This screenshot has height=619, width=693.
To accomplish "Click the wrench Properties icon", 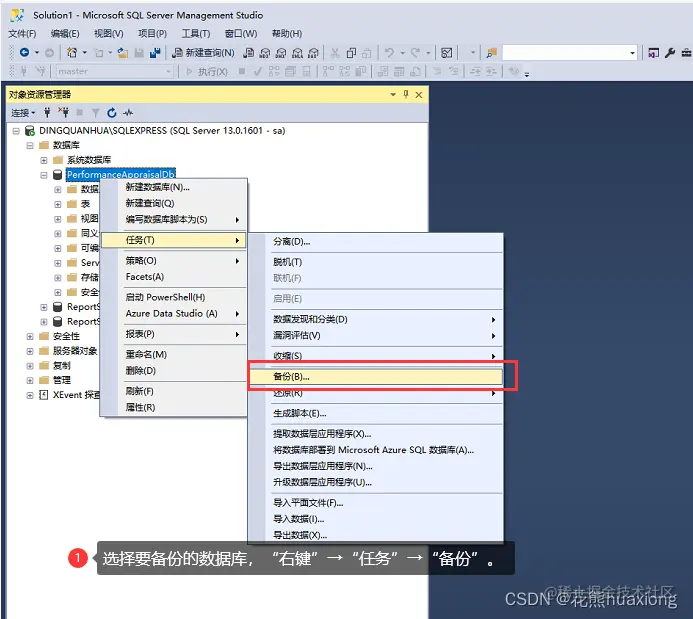I will (670, 53).
